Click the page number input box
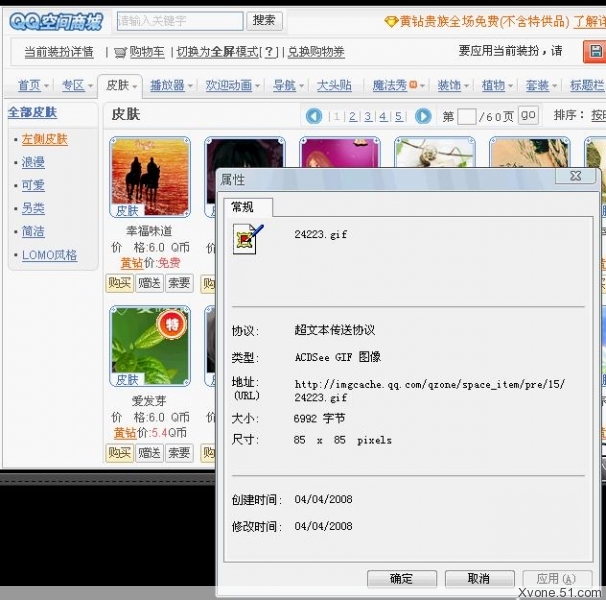This screenshot has height=600, width=606. click(x=466, y=116)
